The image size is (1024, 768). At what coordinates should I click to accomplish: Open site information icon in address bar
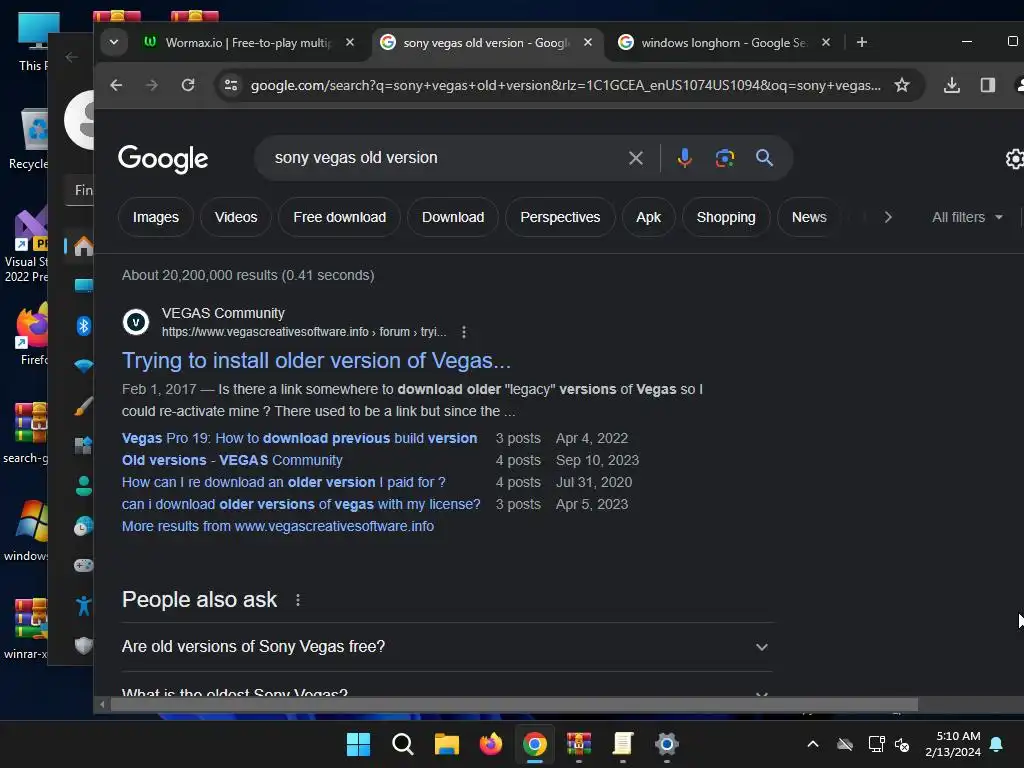(x=231, y=85)
